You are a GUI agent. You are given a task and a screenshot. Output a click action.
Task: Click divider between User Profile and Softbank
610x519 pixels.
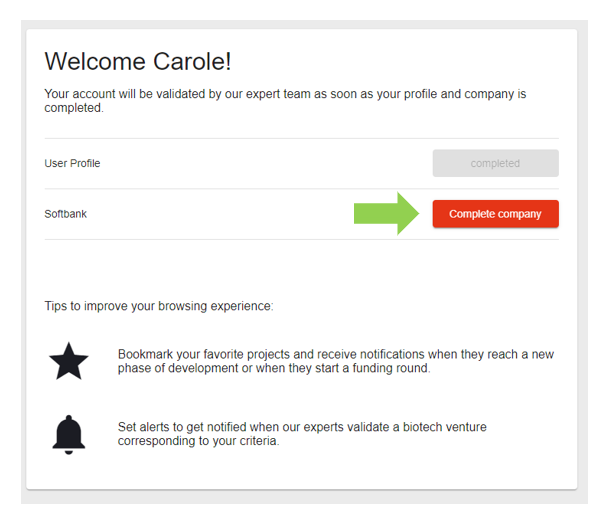301,189
